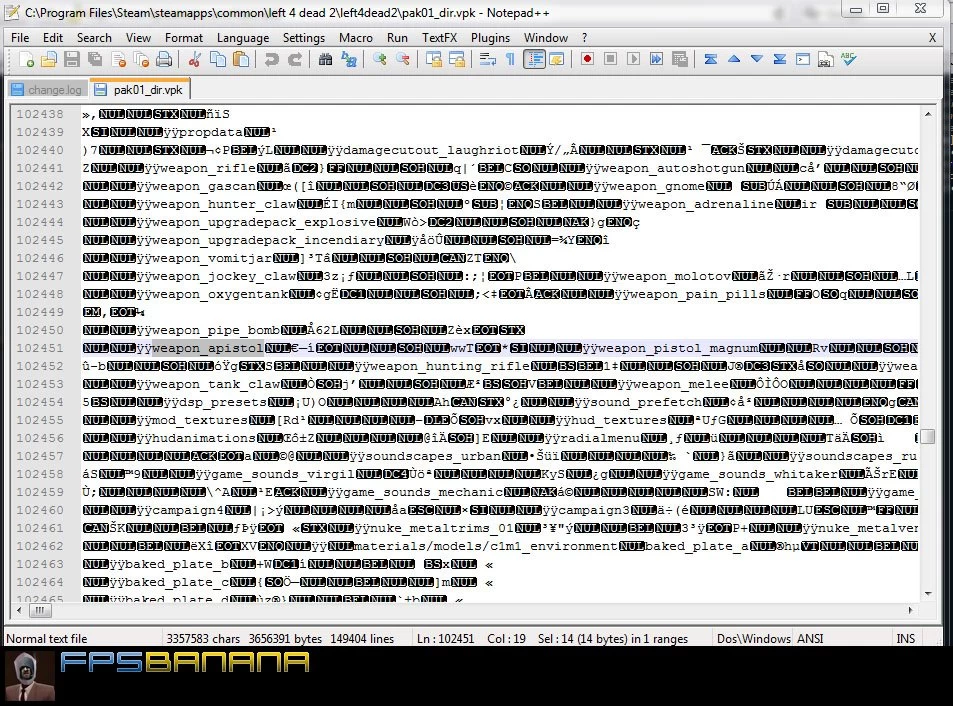Click the horizontal scrollbar right arrow
Screen dimensions: 953x706
912,610
